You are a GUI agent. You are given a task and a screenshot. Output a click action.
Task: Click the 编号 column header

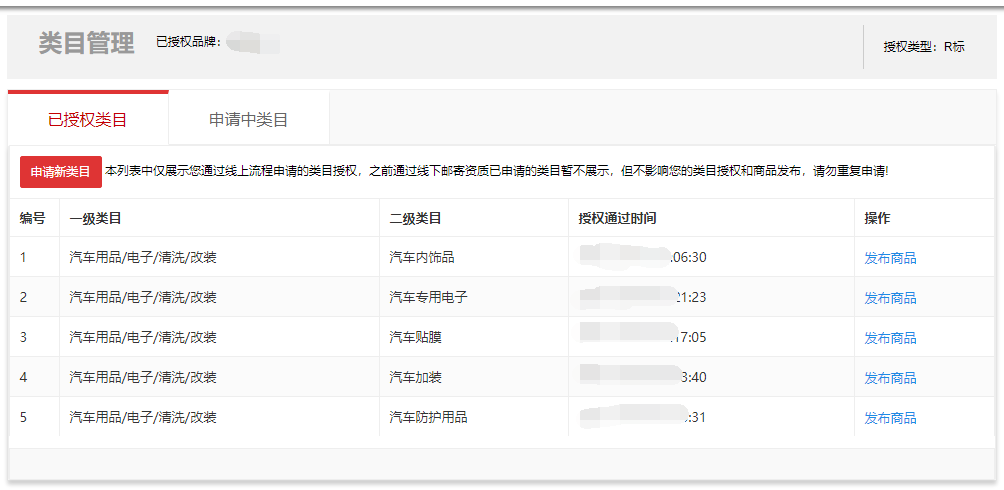33,219
